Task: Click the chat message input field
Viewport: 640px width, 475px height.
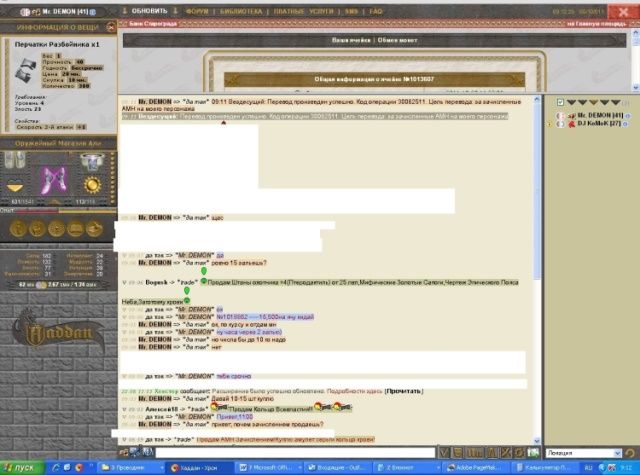Action: pyautogui.click(x=290, y=453)
